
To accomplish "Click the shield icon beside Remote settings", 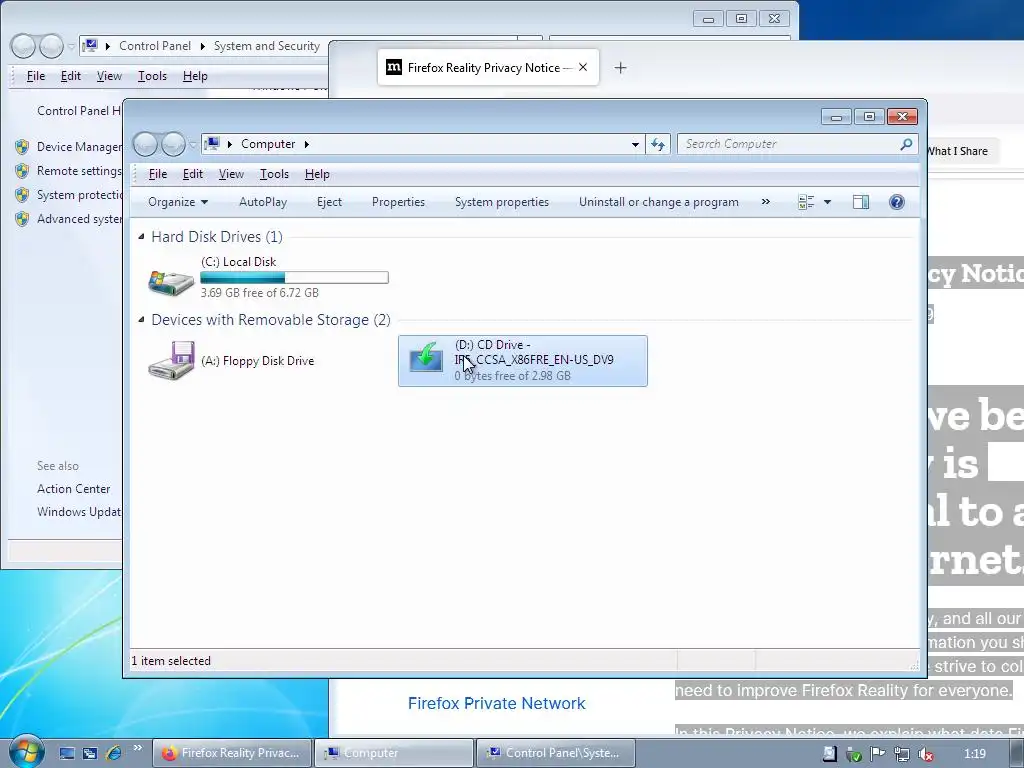I will tap(22, 170).
